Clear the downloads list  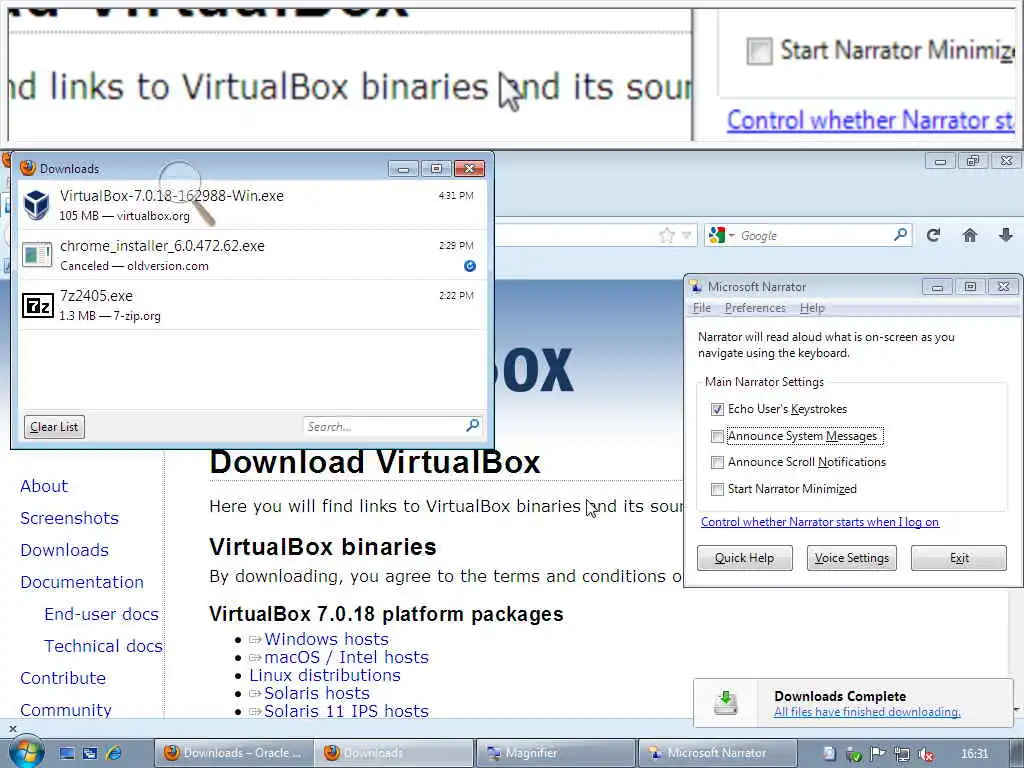[54, 426]
